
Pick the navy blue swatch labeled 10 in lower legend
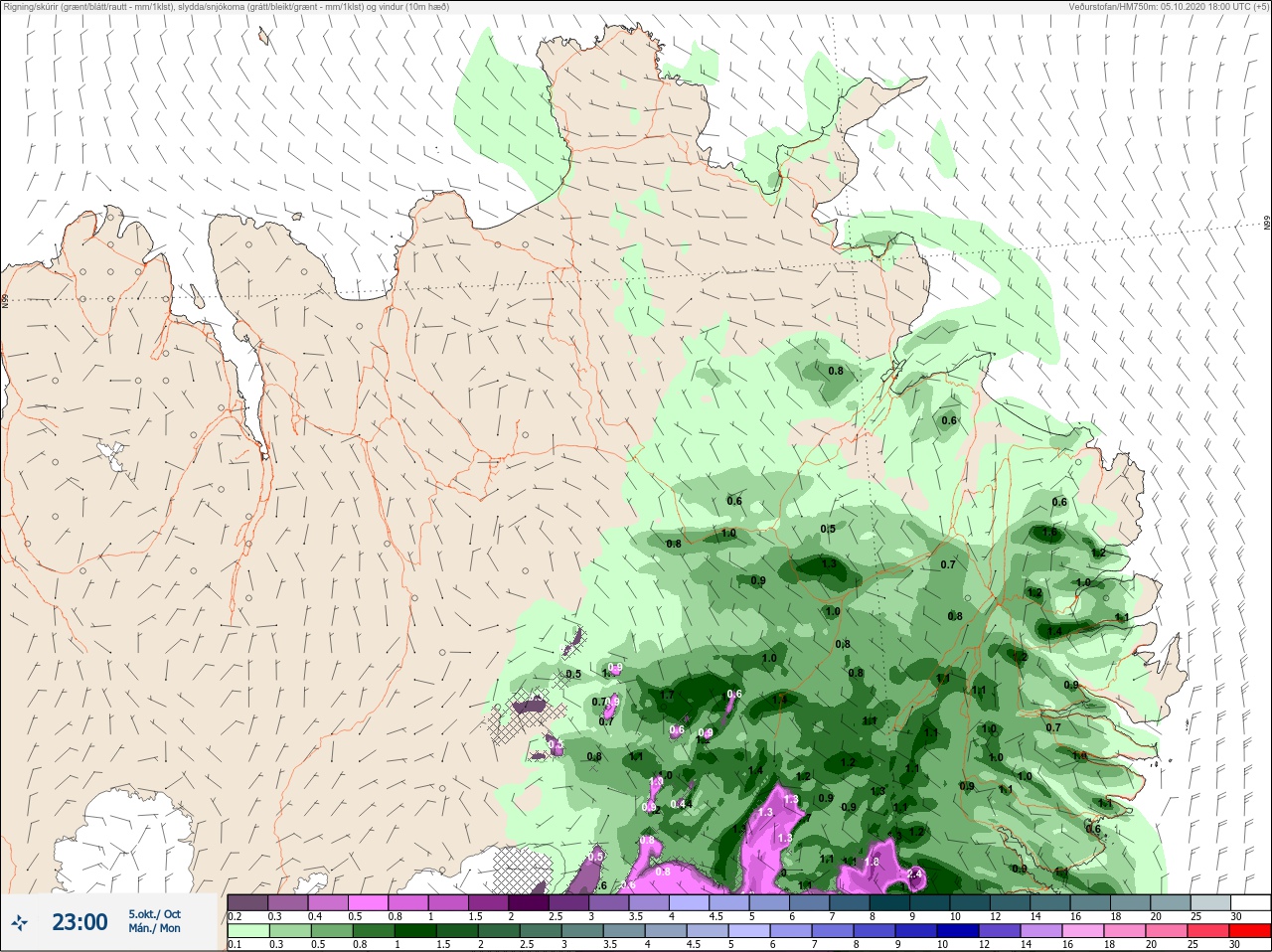(958, 930)
